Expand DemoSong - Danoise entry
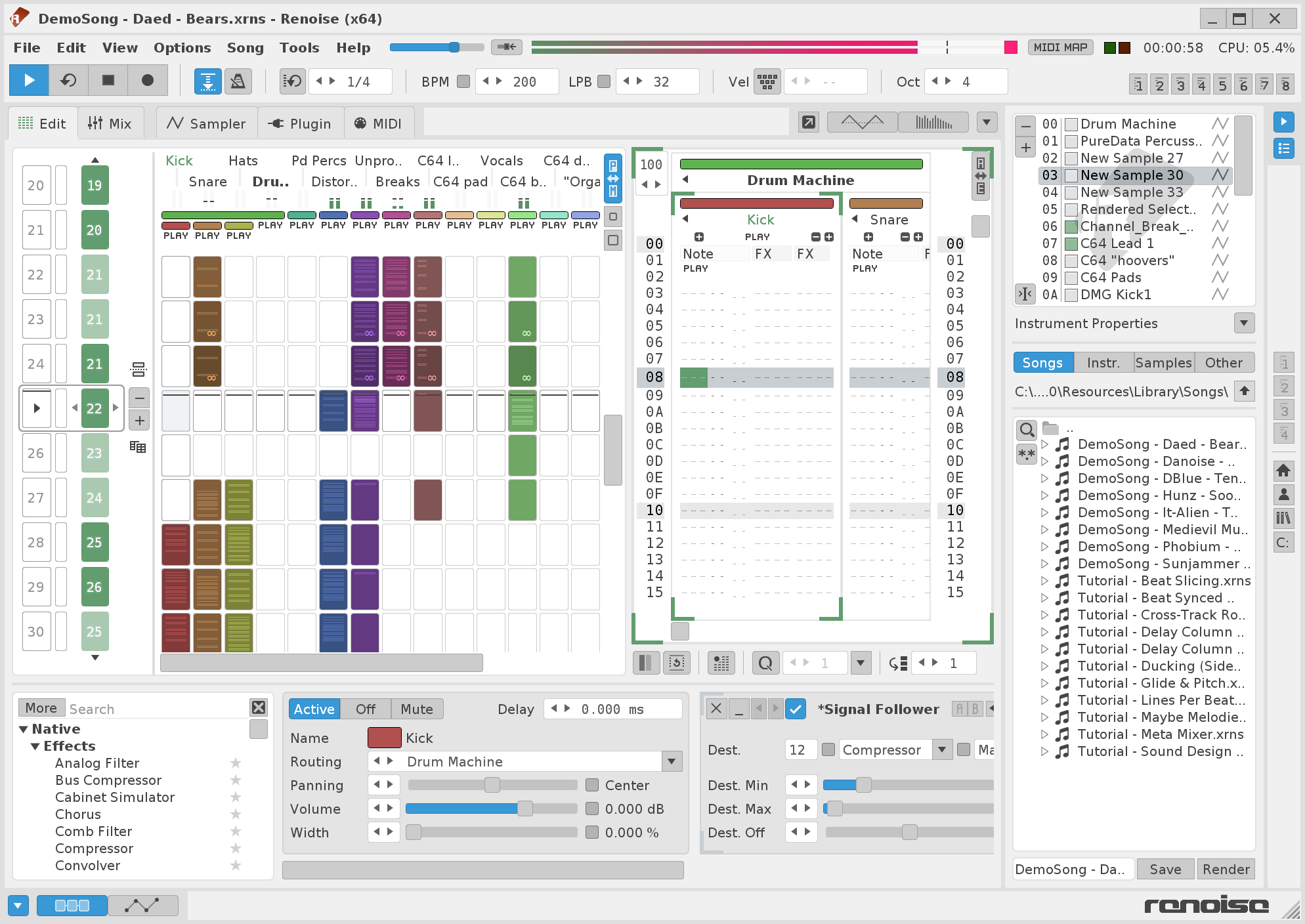 click(x=1044, y=461)
